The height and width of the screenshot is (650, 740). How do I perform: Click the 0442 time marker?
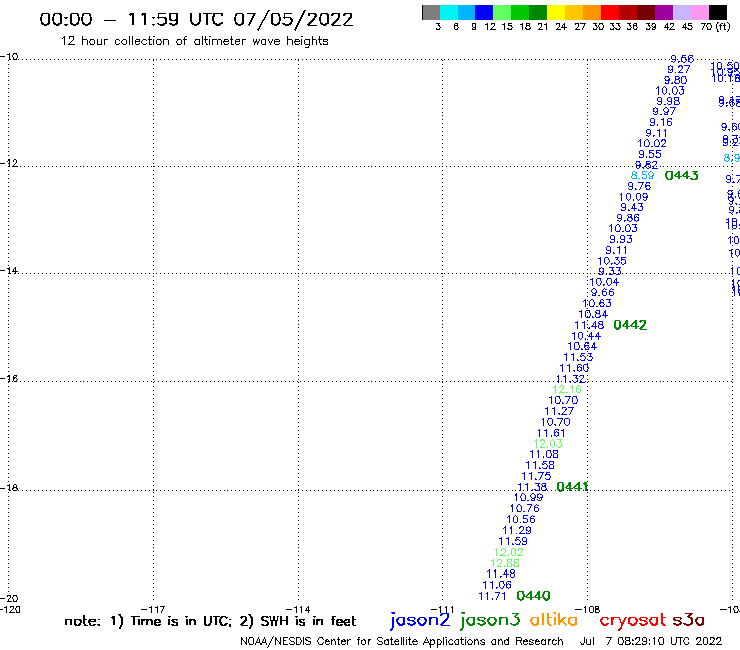point(630,325)
